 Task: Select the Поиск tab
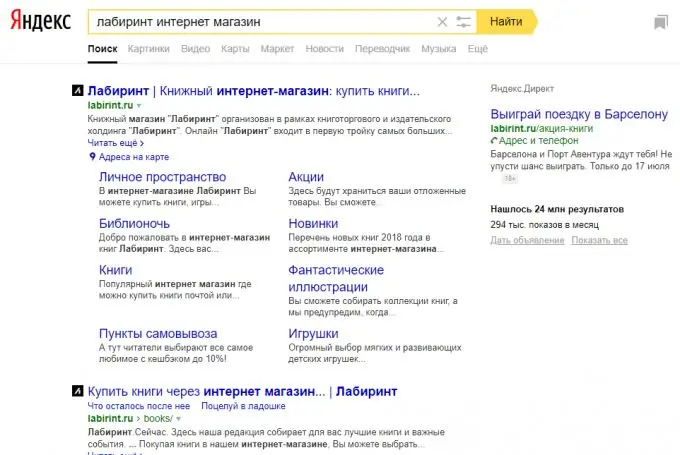pyautogui.click(x=102, y=49)
